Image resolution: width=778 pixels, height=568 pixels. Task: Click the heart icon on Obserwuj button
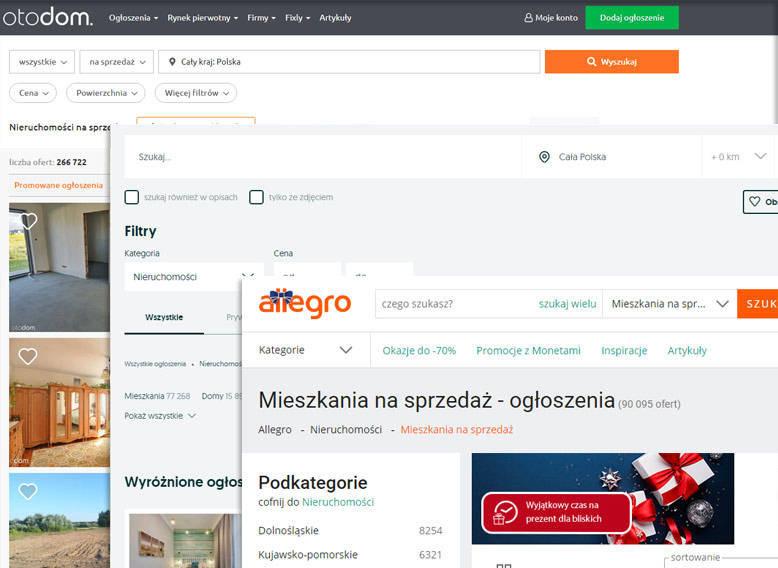pos(755,201)
